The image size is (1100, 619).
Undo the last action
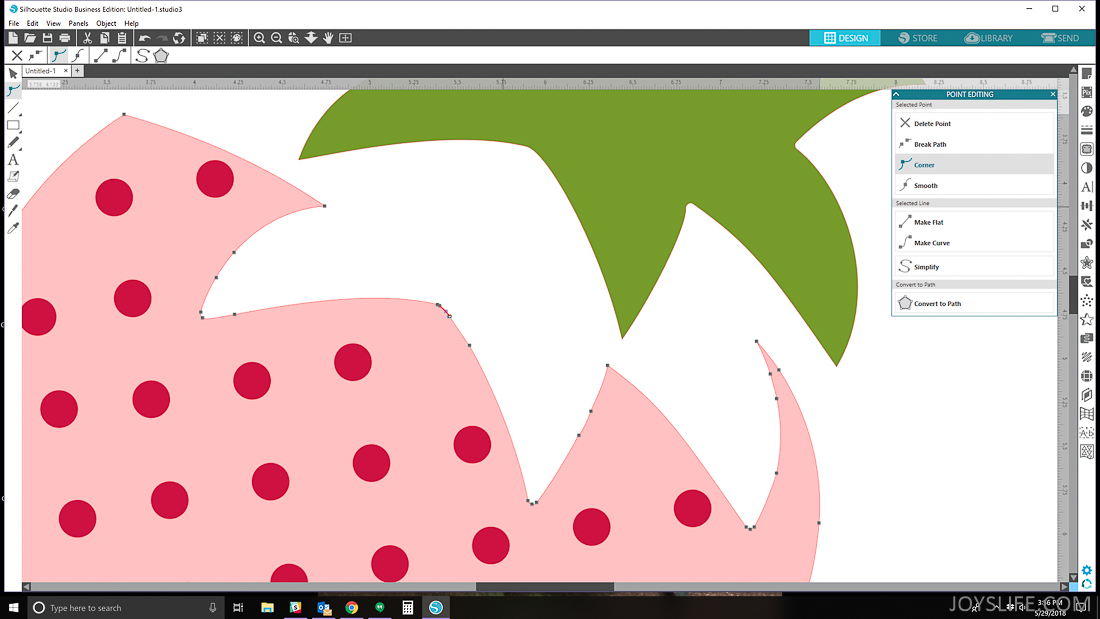coord(145,38)
